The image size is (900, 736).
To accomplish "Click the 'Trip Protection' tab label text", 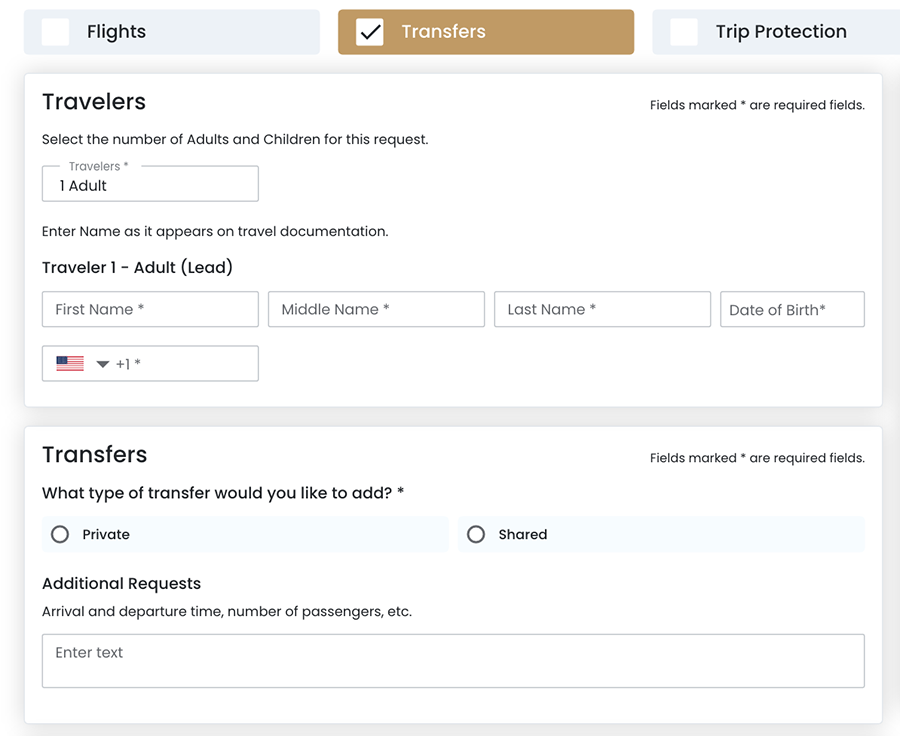I will click(x=781, y=32).
